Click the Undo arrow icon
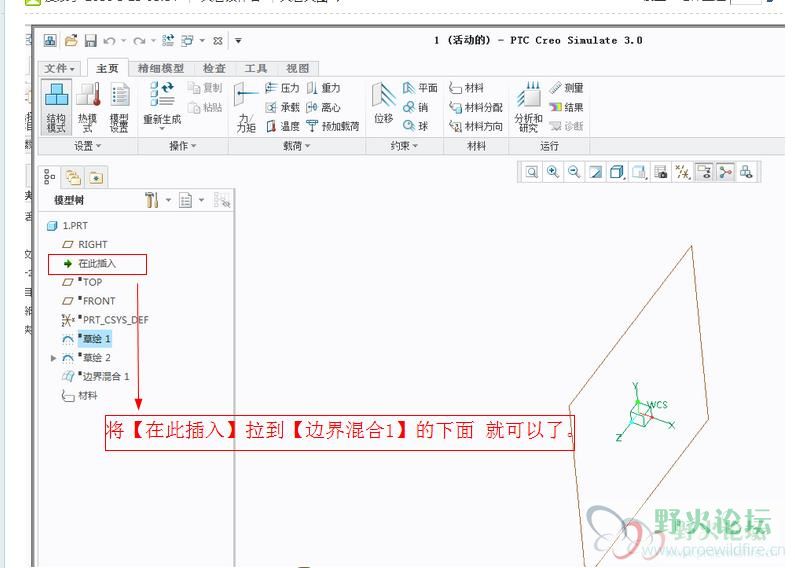The image size is (795, 568). pos(109,41)
